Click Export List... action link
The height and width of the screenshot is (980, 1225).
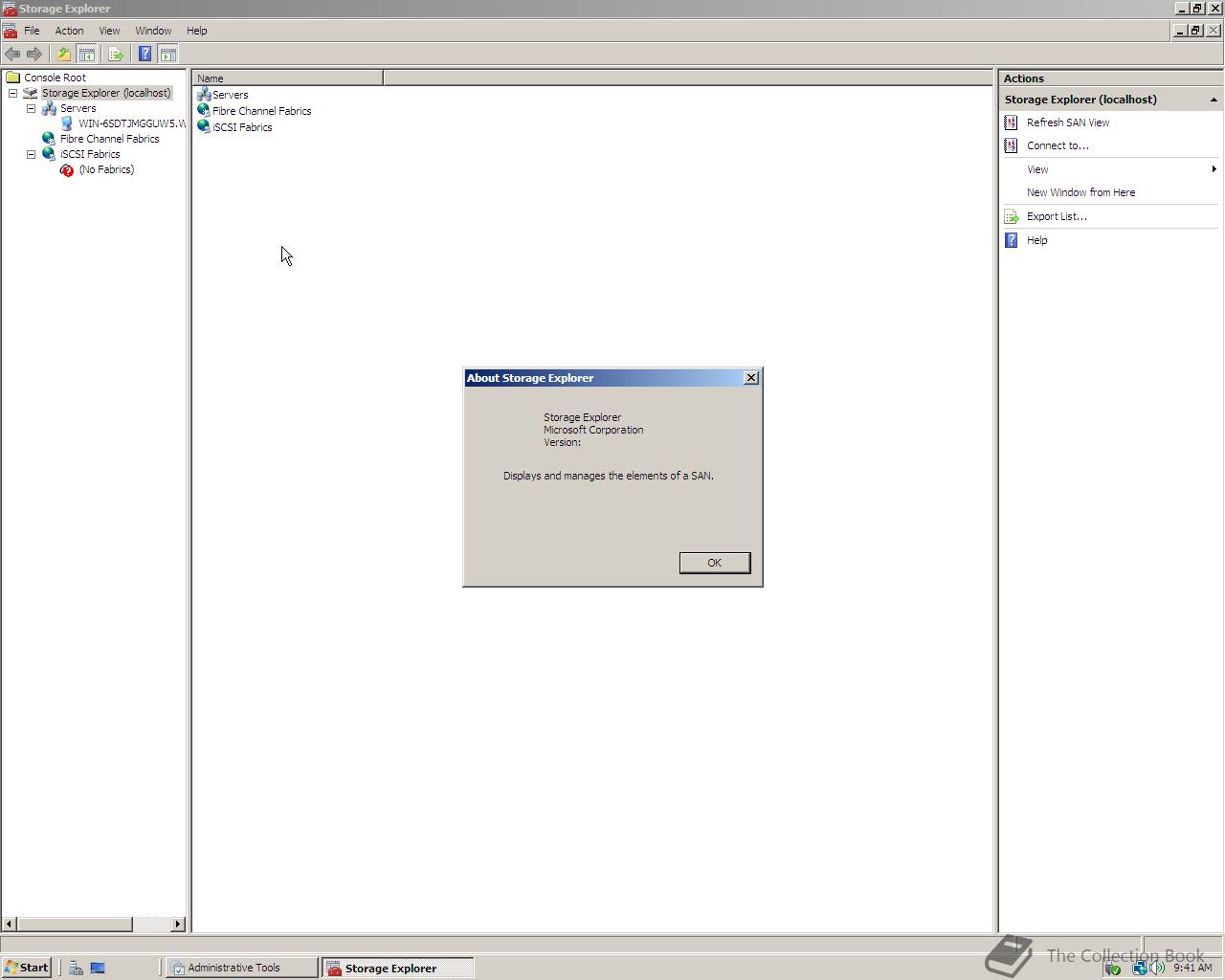1057,216
